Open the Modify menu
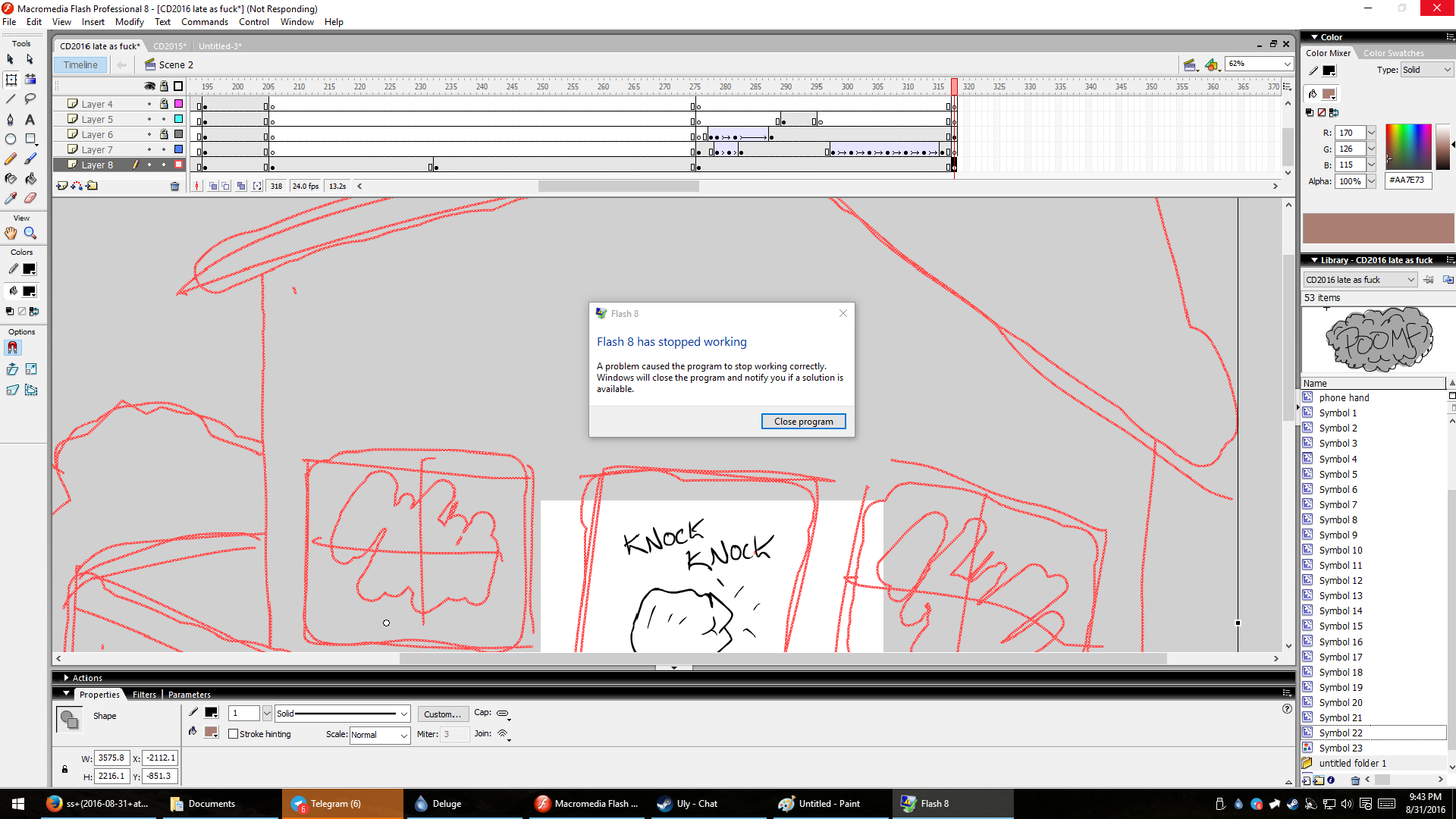Viewport: 1456px width, 819px height. coord(129,22)
